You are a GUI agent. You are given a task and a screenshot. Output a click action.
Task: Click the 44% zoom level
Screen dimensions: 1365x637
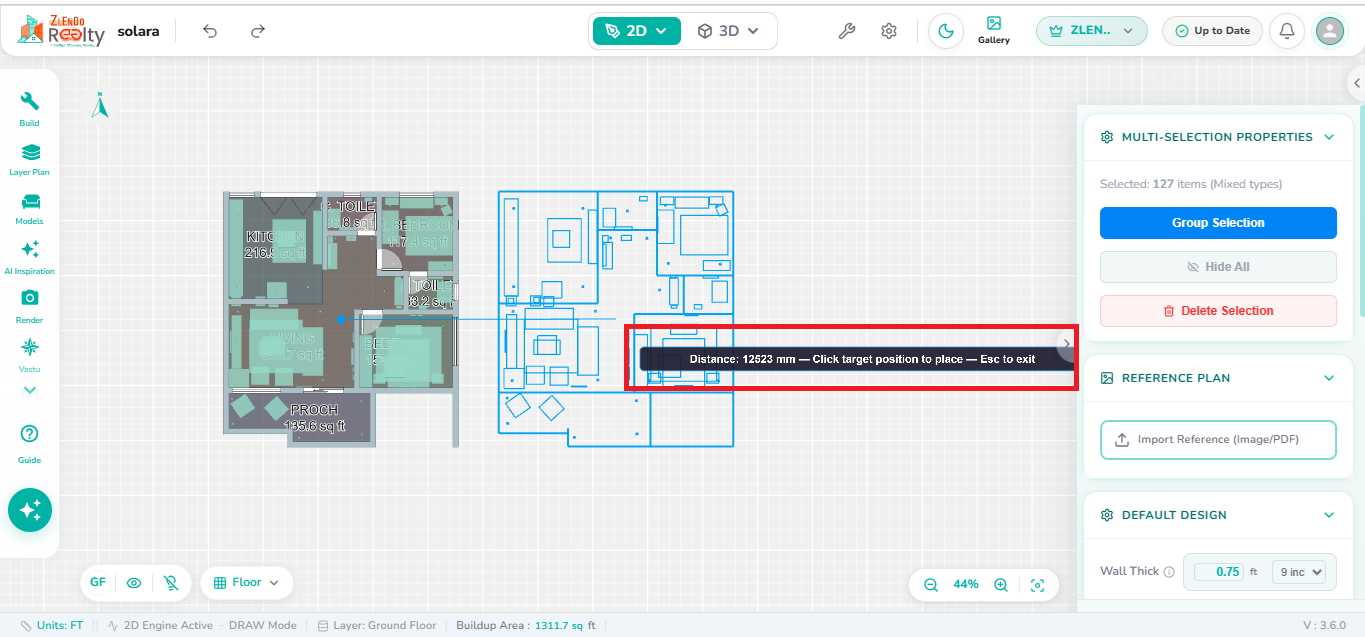pyautogui.click(x=966, y=585)
